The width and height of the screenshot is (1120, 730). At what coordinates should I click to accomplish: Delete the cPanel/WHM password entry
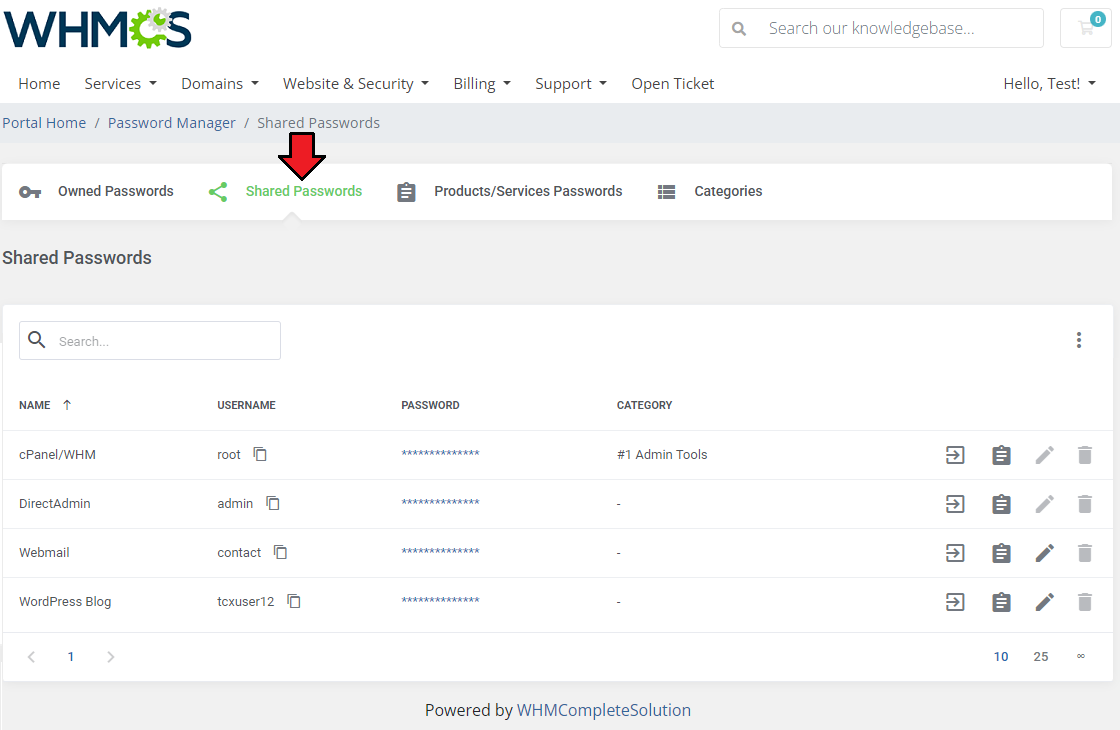pos(1084,454)
